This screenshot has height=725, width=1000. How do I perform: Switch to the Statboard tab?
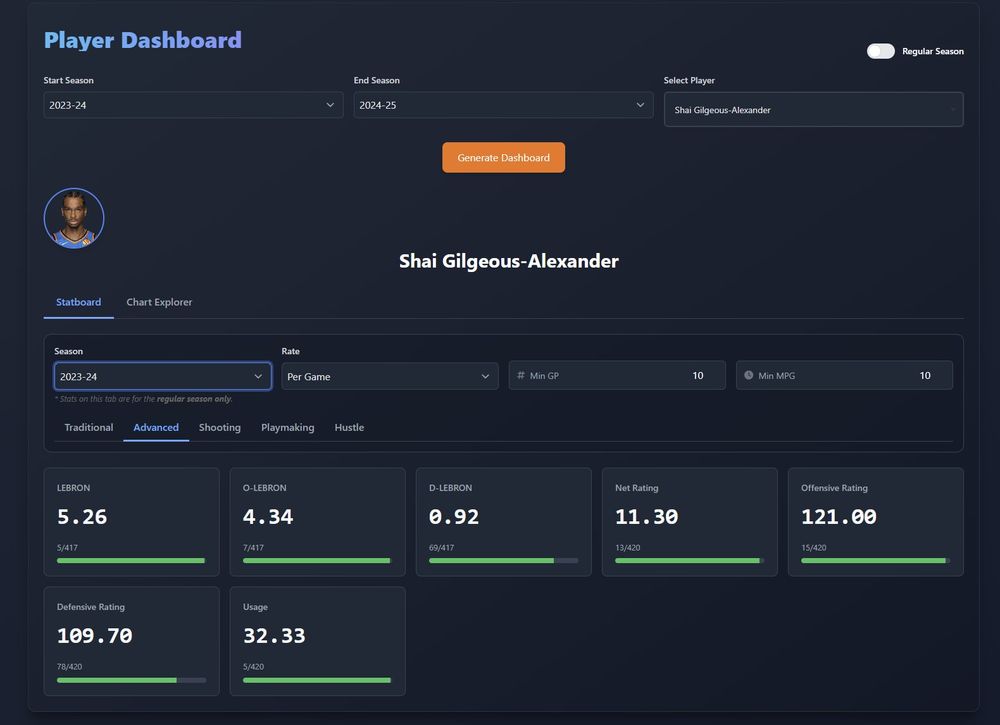[78, 302]
